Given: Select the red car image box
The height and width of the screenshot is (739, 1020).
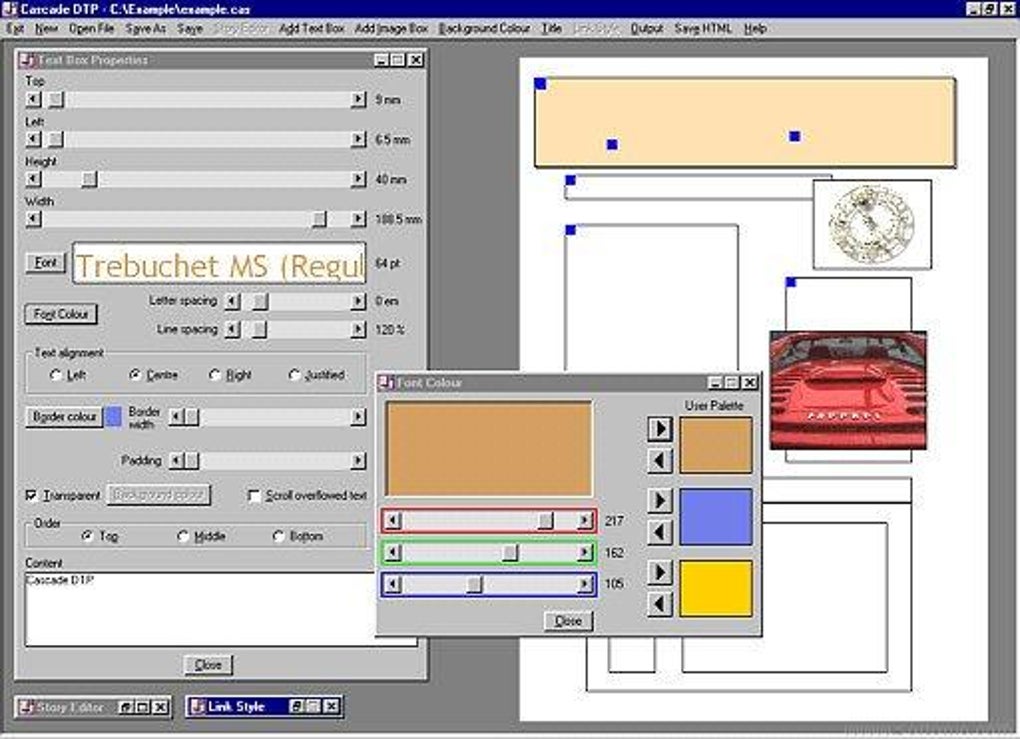Looking at the screenshot, I should pos(848,390).
